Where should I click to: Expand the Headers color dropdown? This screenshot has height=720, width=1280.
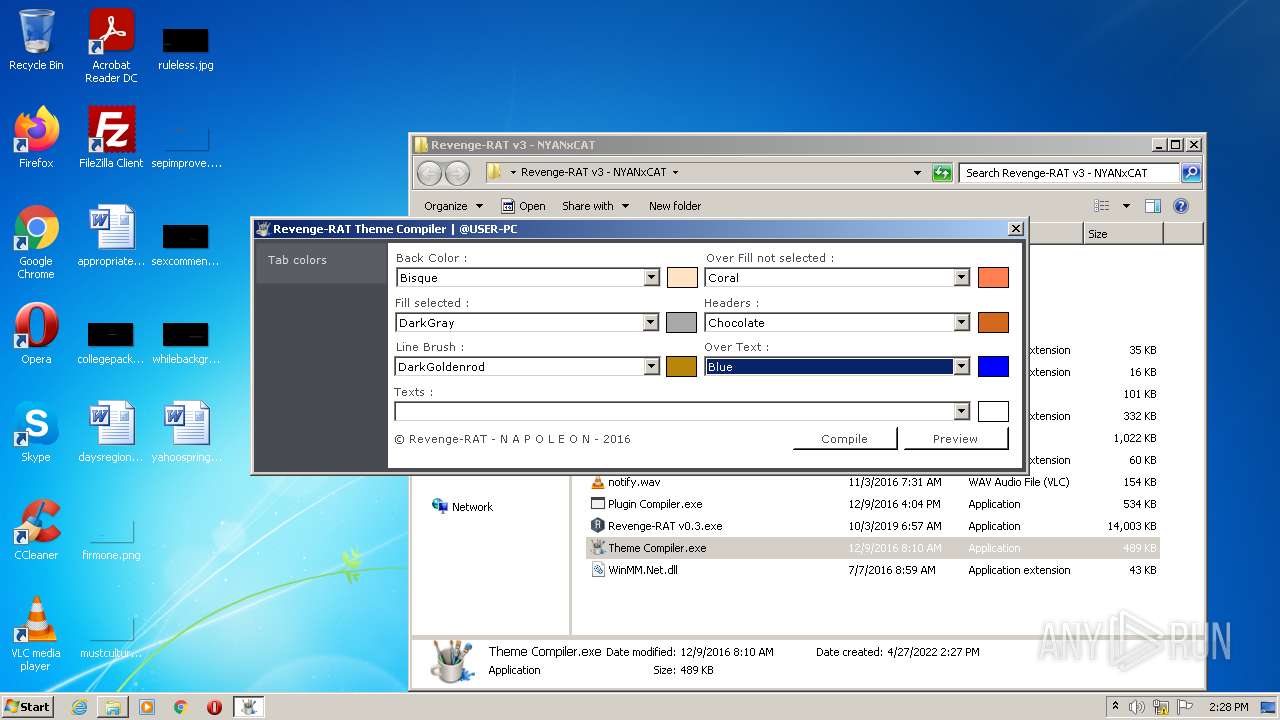tap(962, 323)
